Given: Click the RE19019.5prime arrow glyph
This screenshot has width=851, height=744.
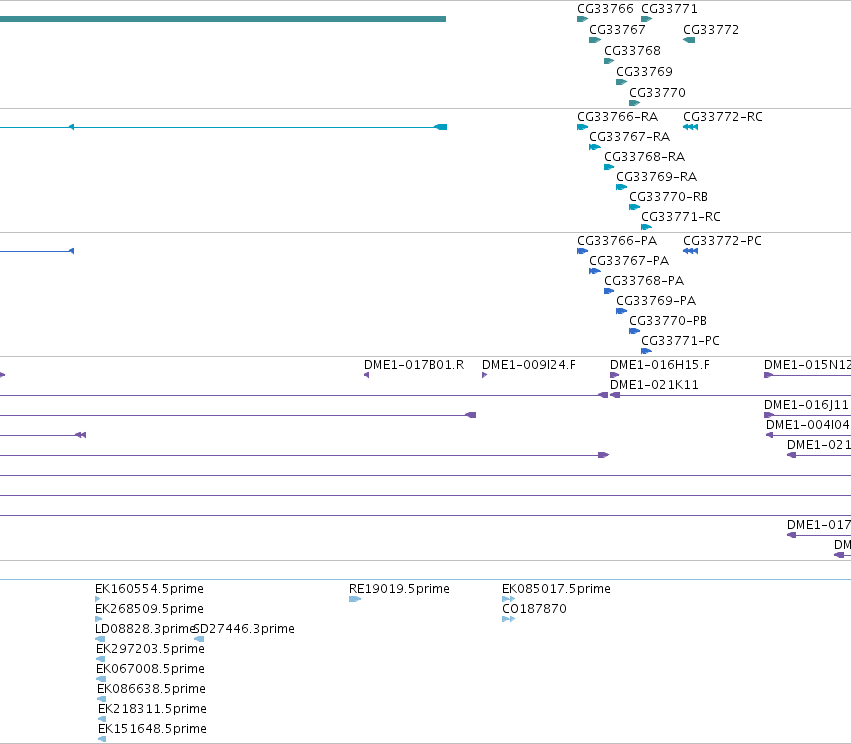Looking at the screenshot, I should click(x=355, y=599).
